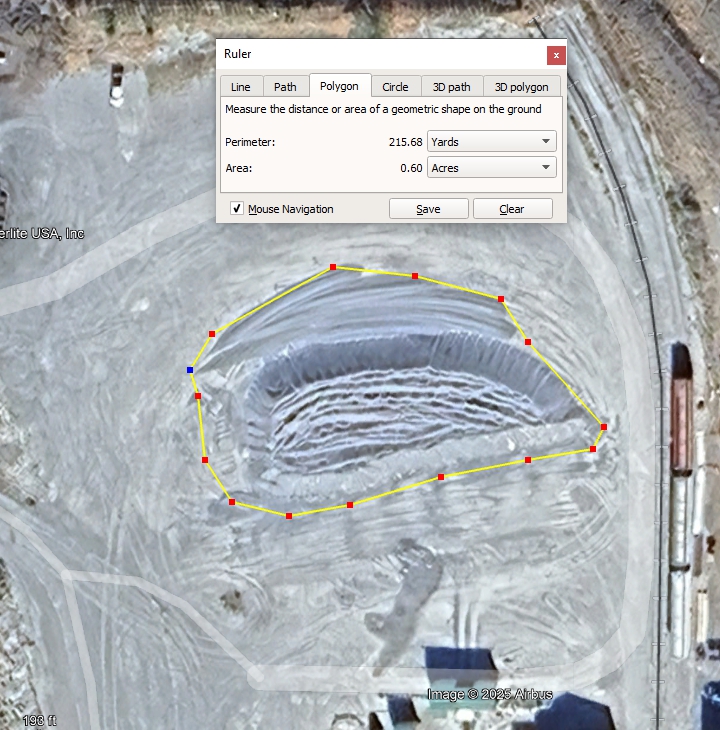Click the Clear button
This screenshot has height=730, width=720.
point(512,209)
